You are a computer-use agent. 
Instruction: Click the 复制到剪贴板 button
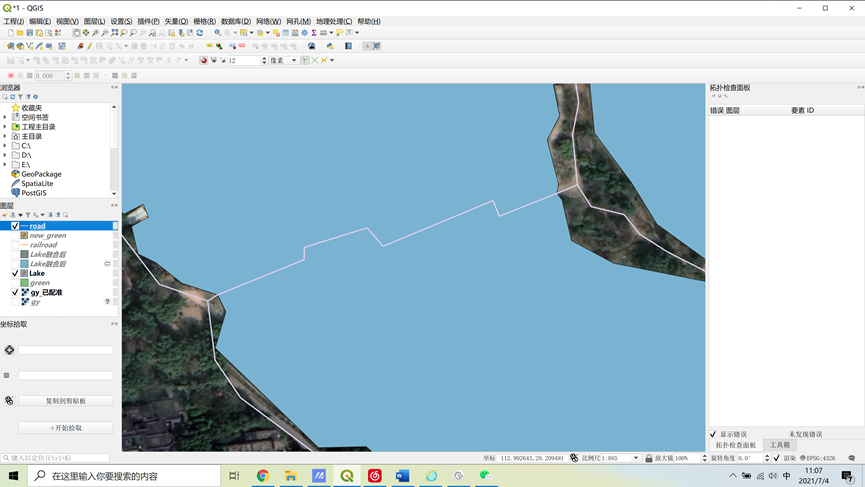tap(66, 401)
